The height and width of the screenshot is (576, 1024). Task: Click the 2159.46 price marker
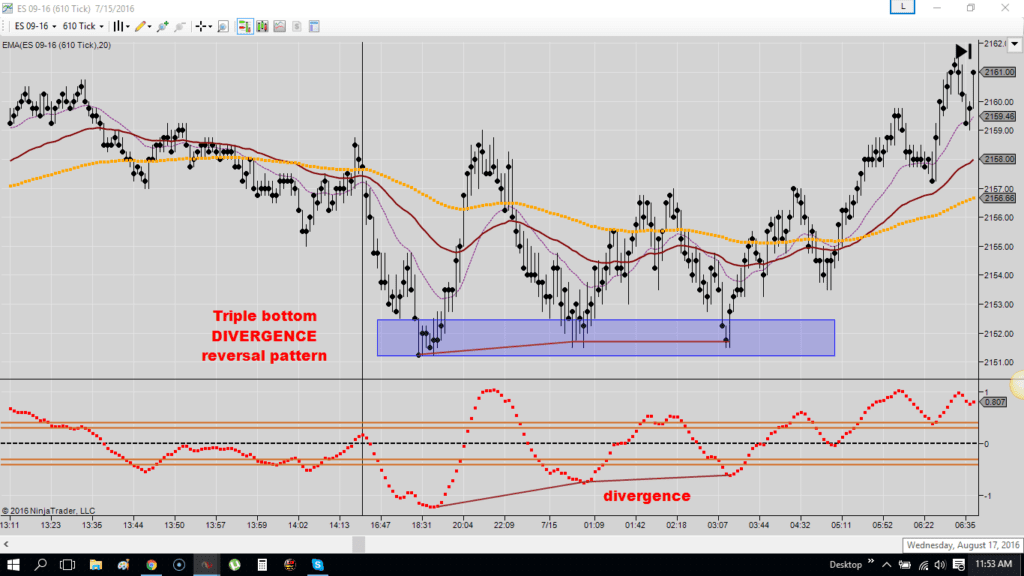pos(999,116)
